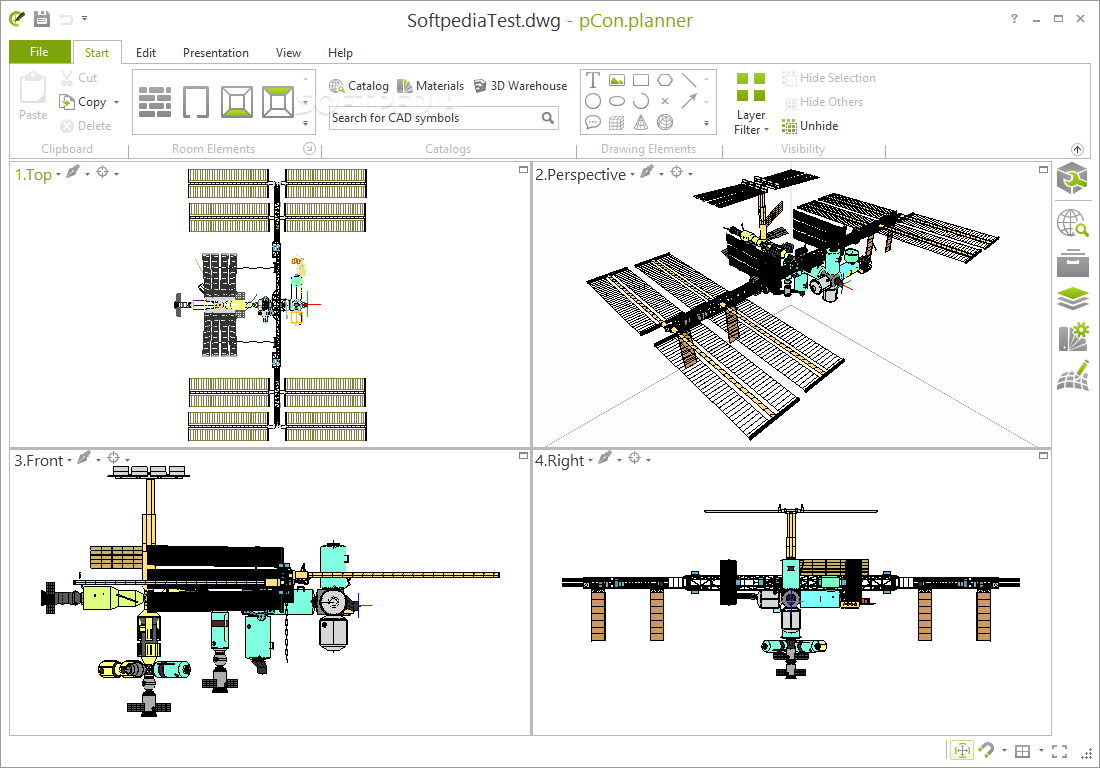This screenshot has width=1100, height=768.
Task: Open the 4.Right view name dropdown
Action: point(590,461)
